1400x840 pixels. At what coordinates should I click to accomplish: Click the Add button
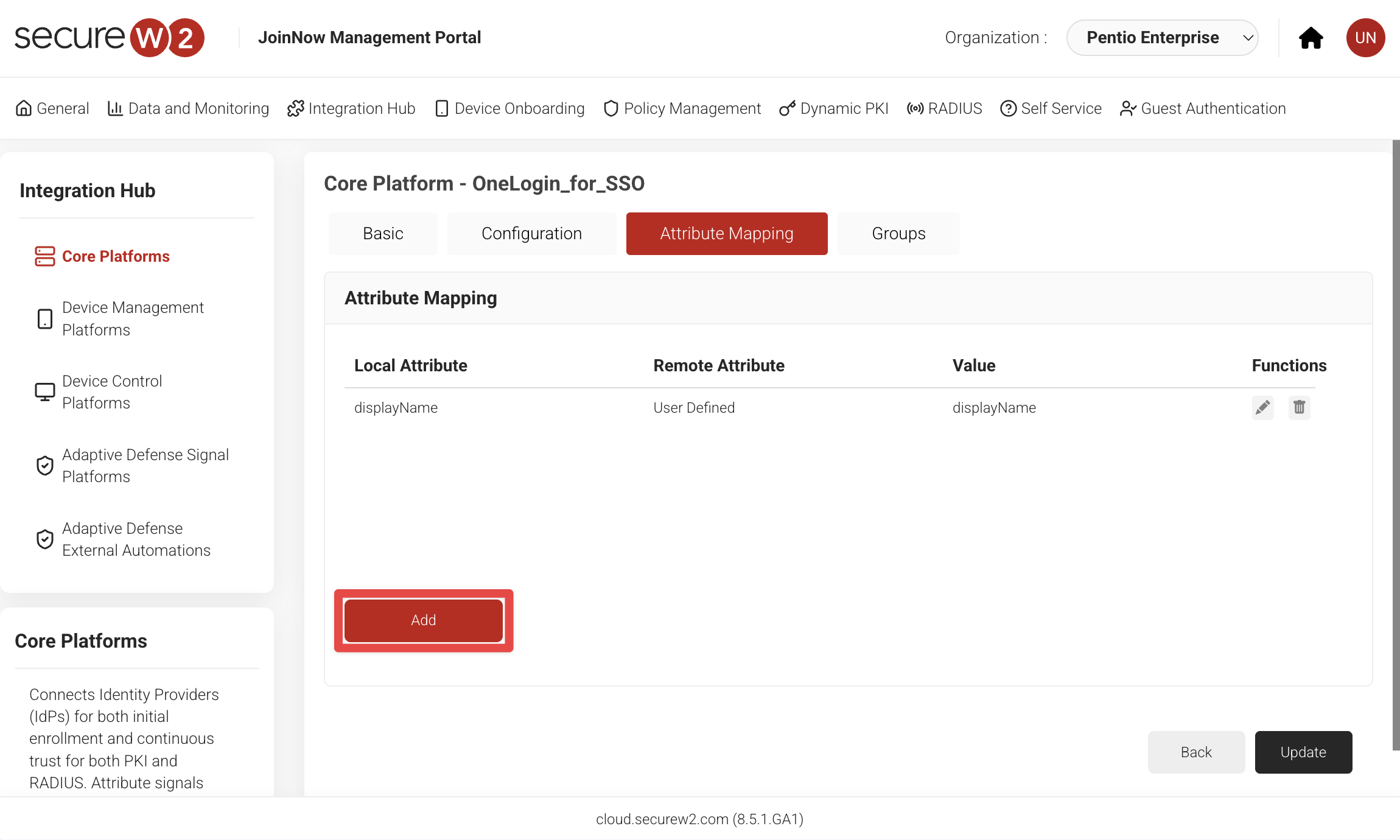point(424,620)
